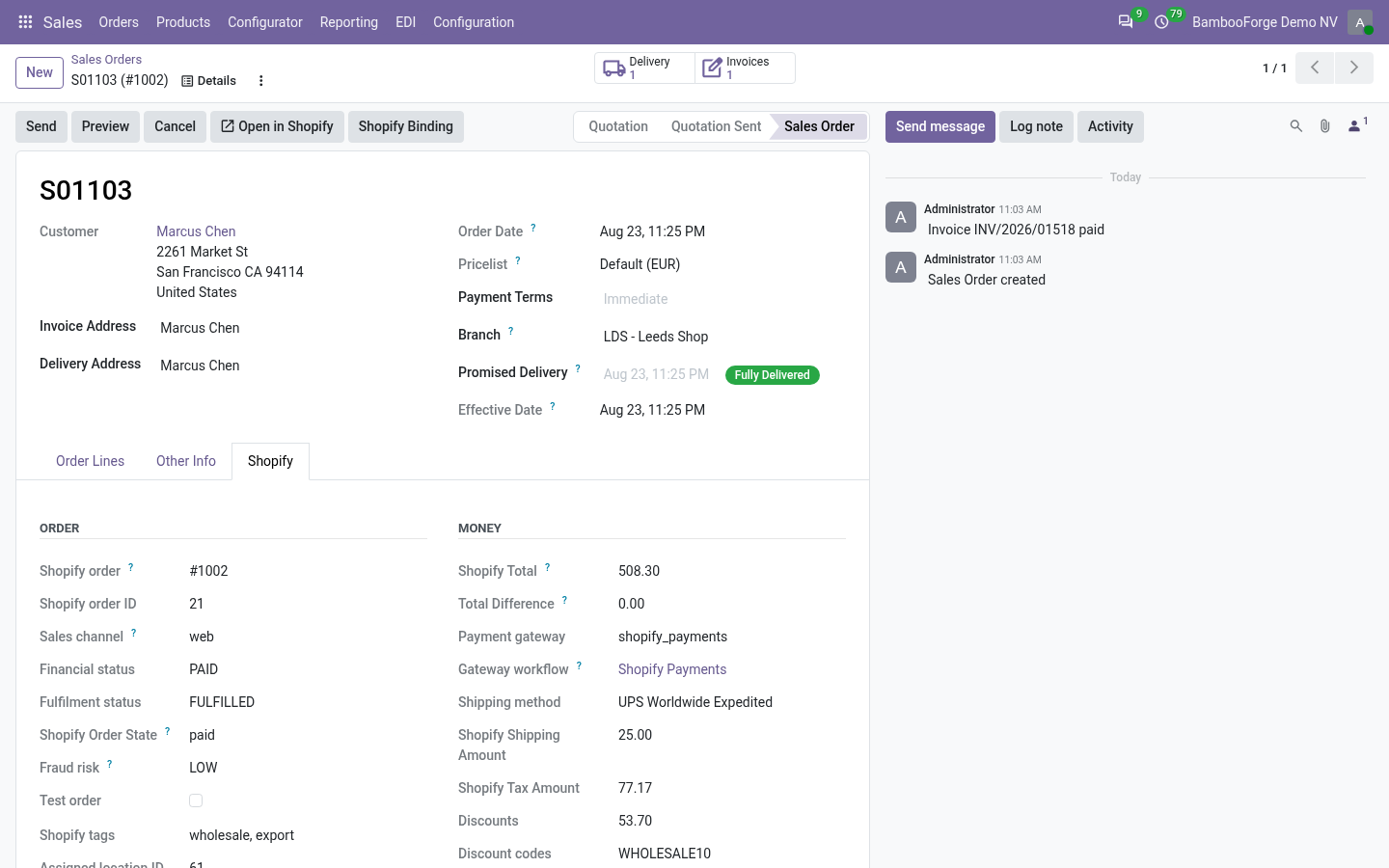Image resolution: width=1389 pixels, height=868 pixels.
Task: Click Open in Shopify button
Action: (x=277, y=126)
